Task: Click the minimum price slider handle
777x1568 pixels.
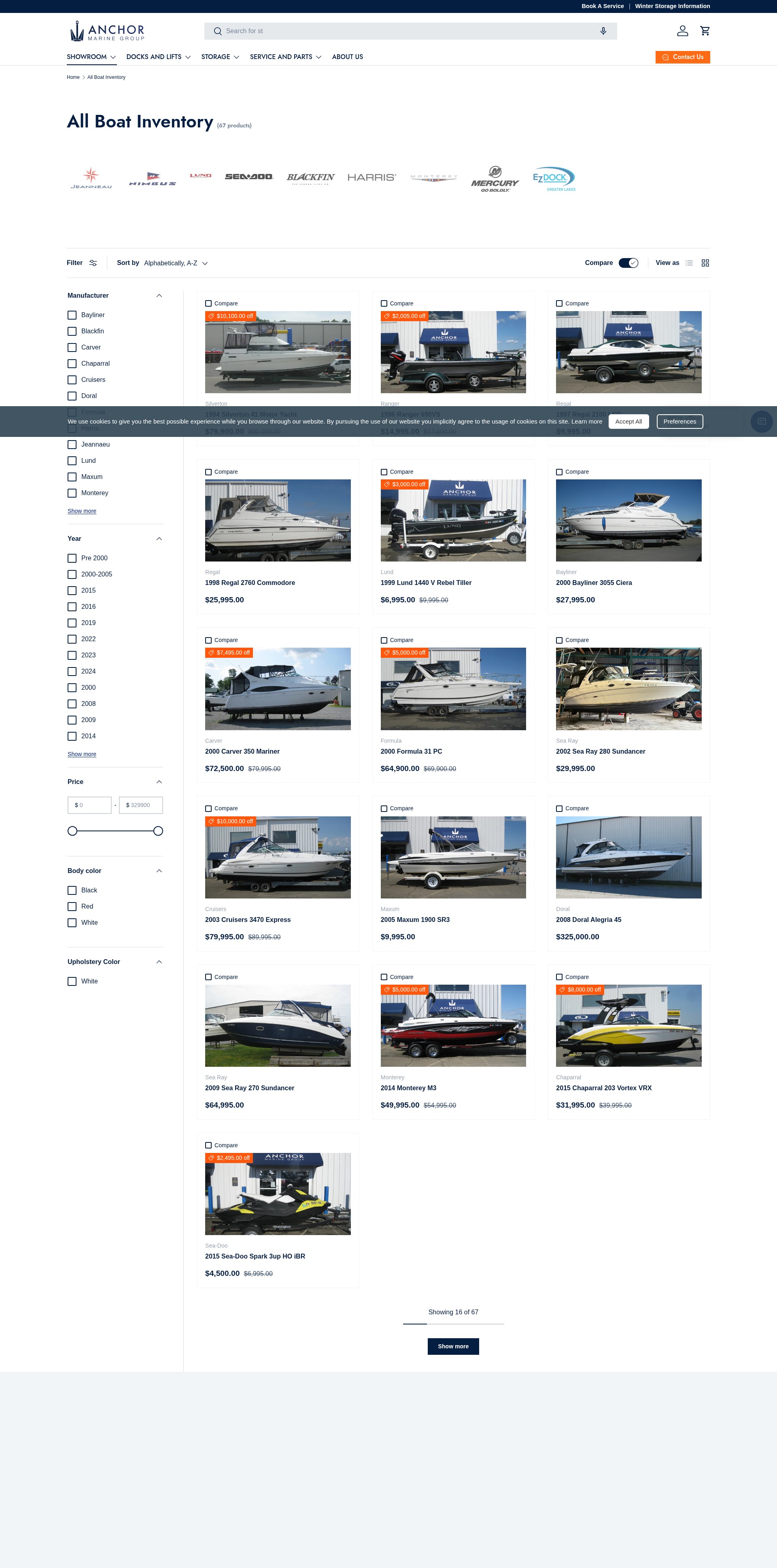Action: [72, 831]
